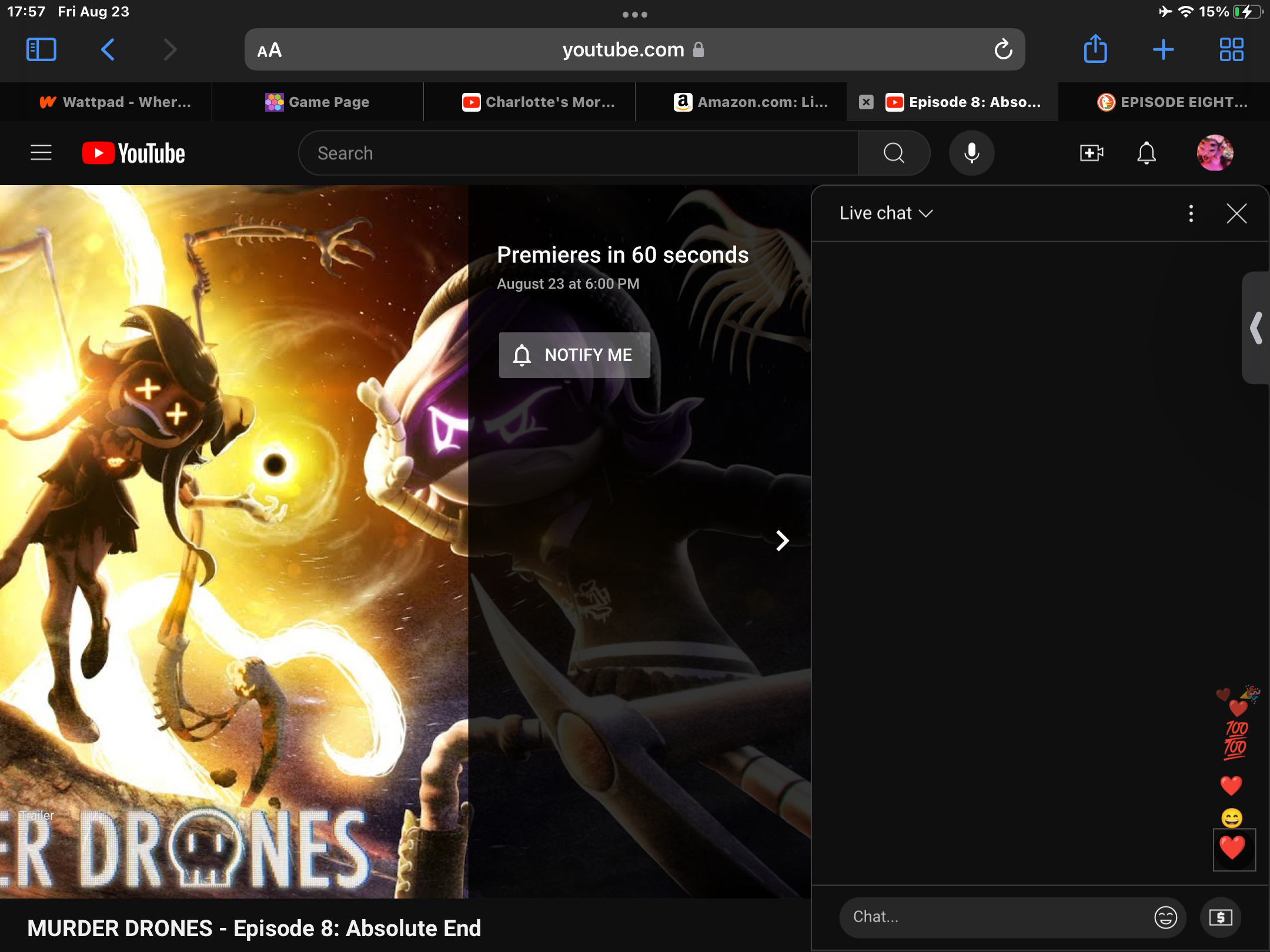The image size is (1270, 952).
Task: Open the account avatar menu
Action: coord(1215,153)
